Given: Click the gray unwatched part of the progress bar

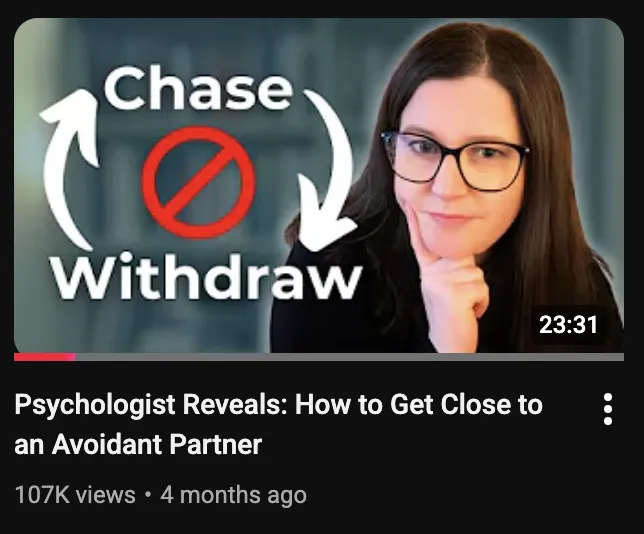Looking at the screenshot, I should click(349, 357).
